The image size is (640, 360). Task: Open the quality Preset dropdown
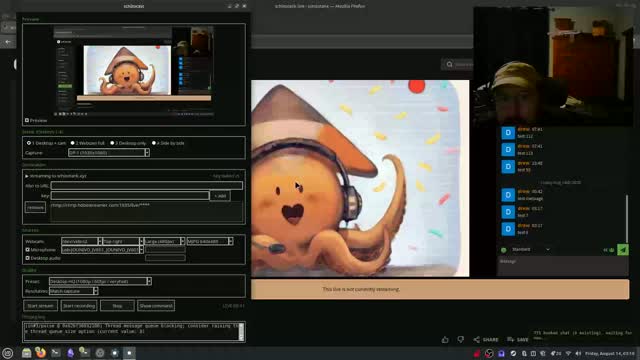click(100, 281)
